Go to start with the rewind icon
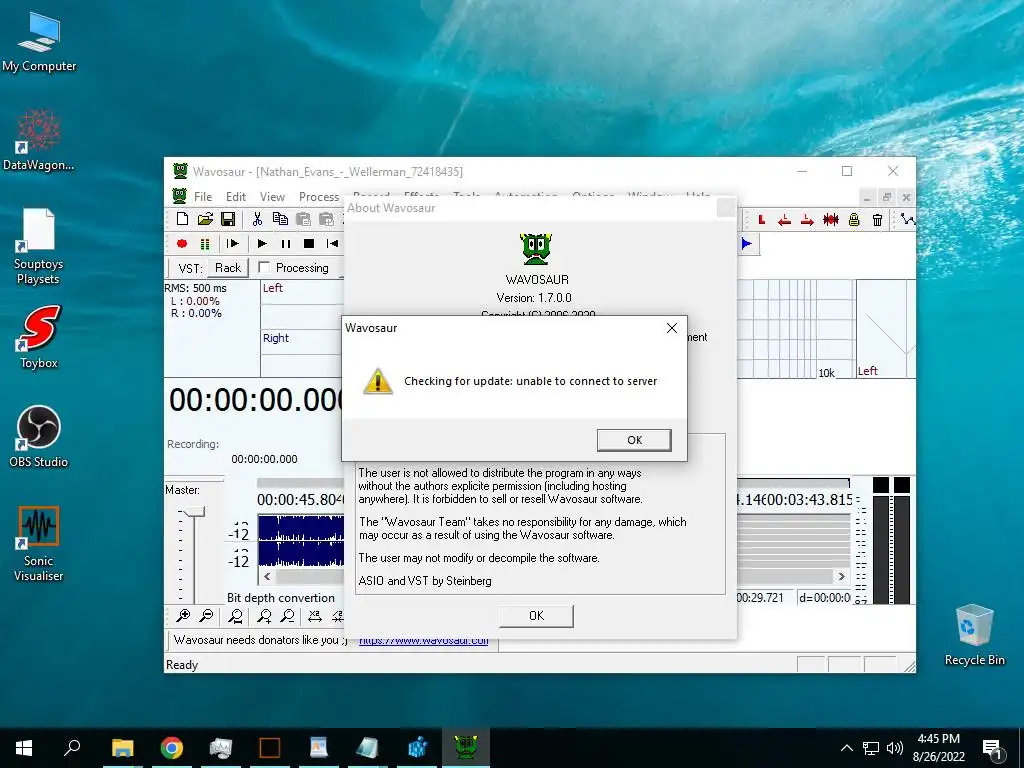Image resolution: width=1024 pixels, height=768 pixels. (x=332, y=244)
